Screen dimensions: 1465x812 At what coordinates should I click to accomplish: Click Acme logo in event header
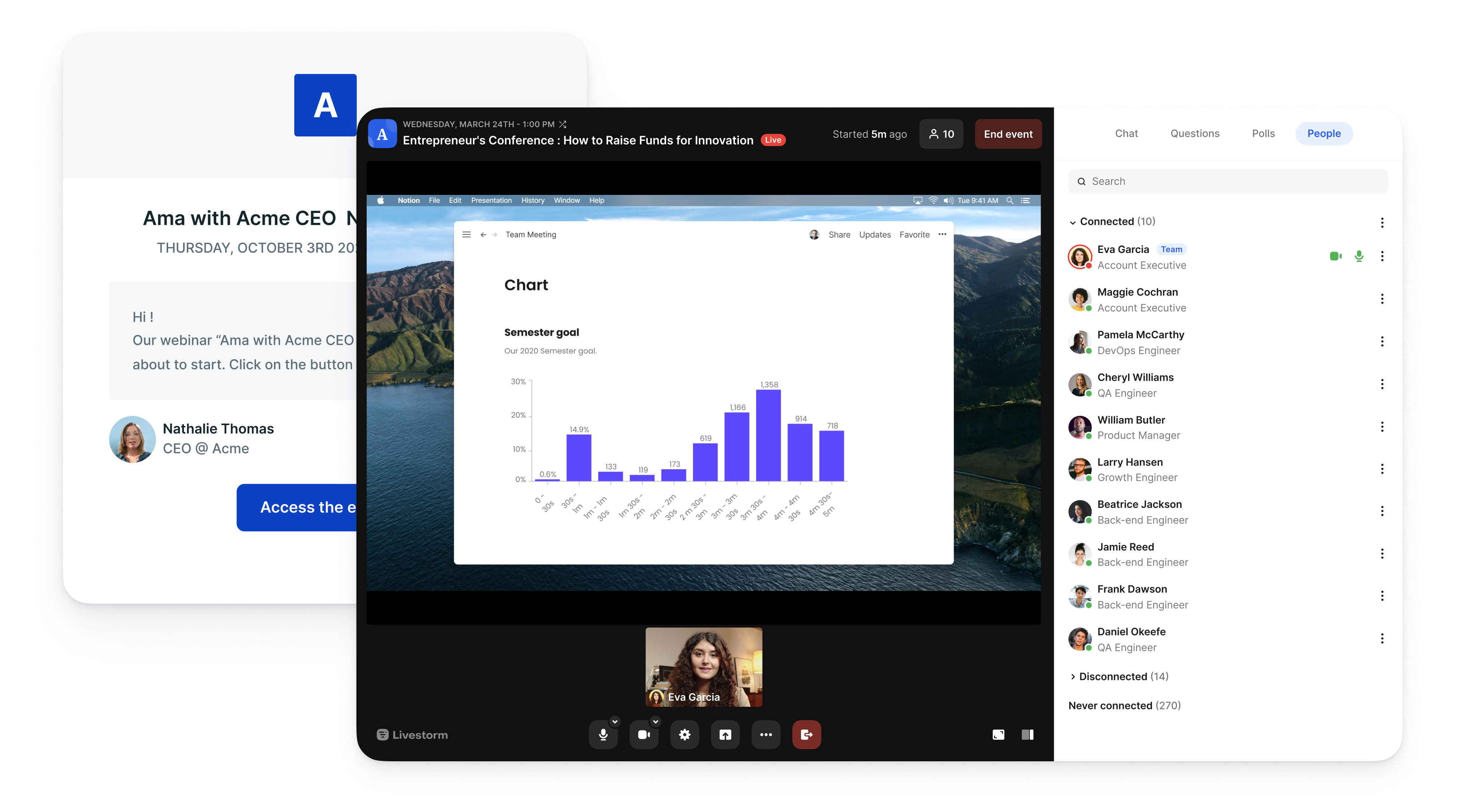[382, 134]
